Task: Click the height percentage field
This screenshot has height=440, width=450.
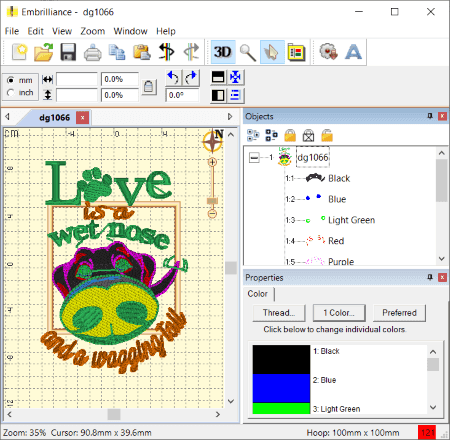Action: coord(120,95)
